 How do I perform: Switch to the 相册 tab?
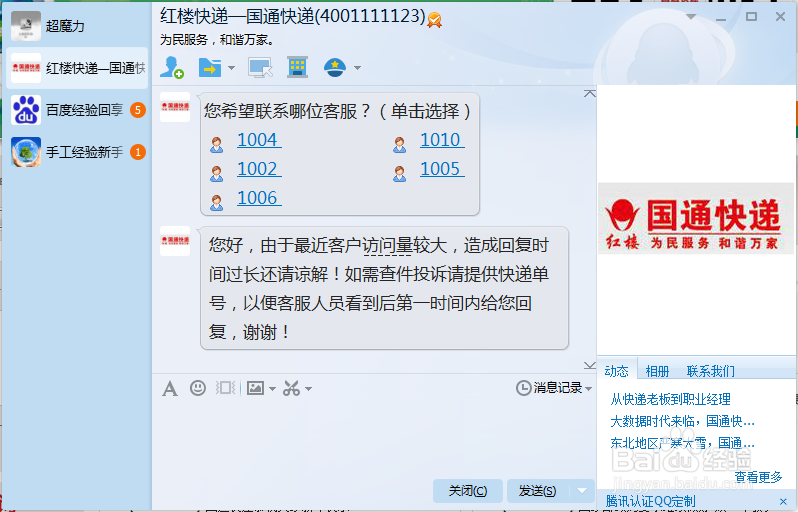point(657,371)
